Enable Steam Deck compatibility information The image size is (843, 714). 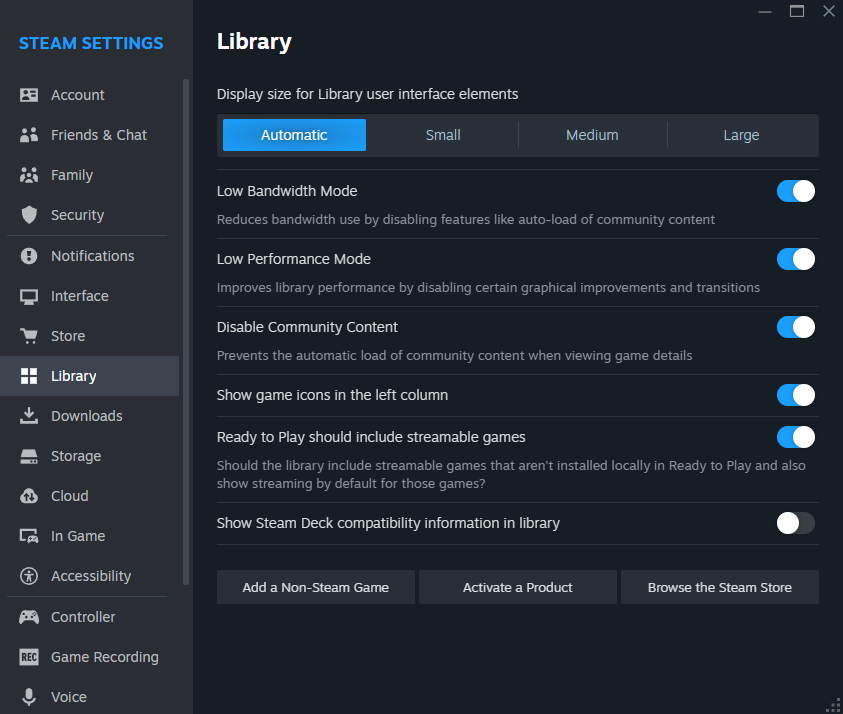tap(795, 522)
